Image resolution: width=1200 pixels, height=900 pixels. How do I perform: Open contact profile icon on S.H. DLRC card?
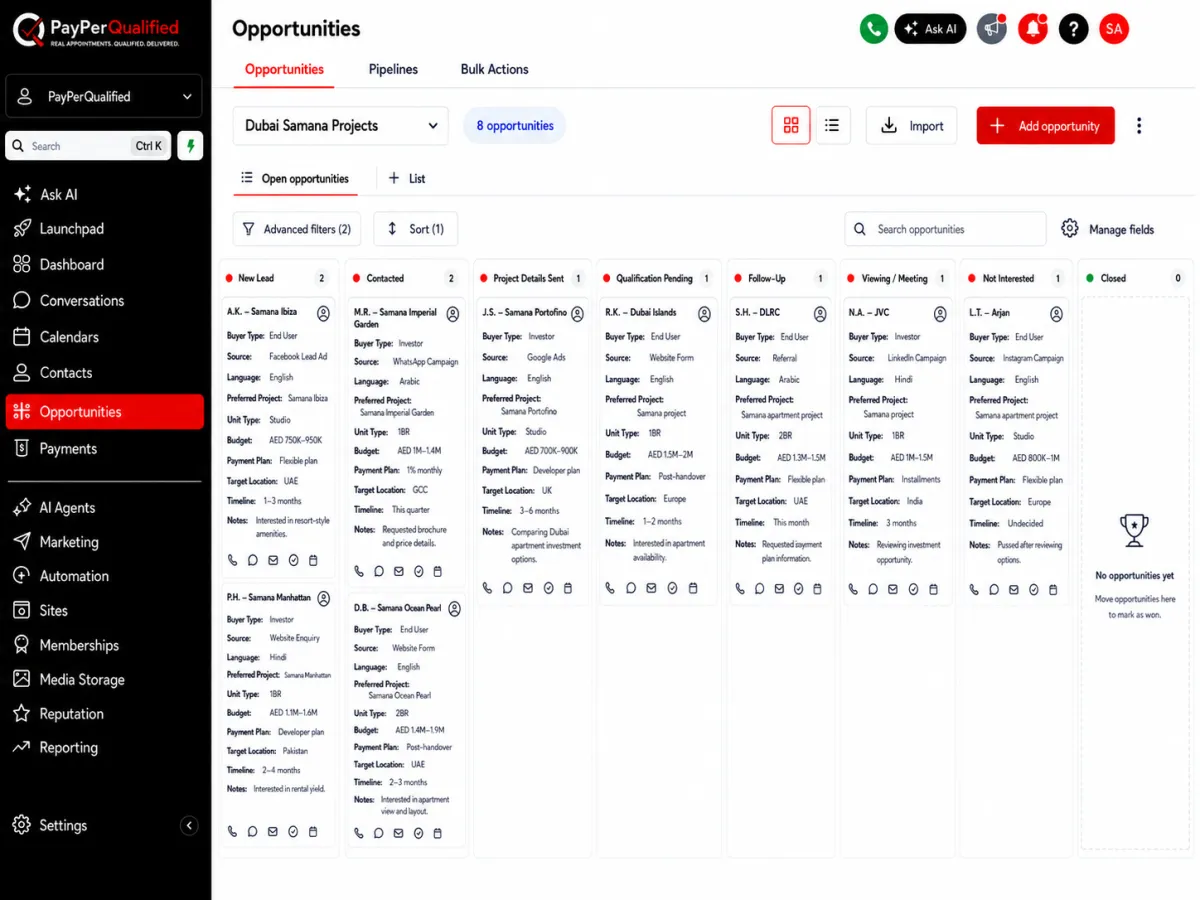[820, 314]
